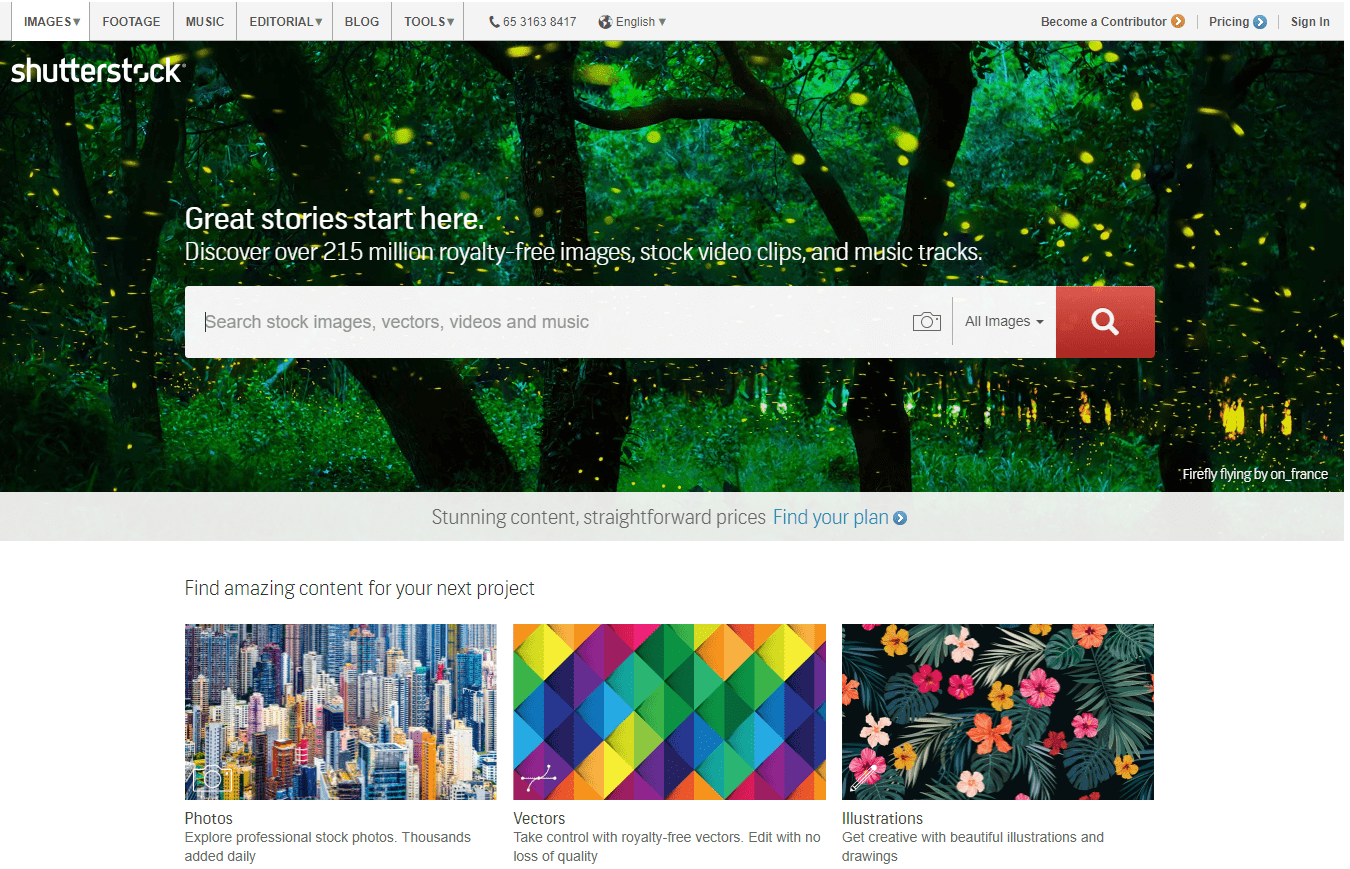Open the EDITORIAL dropdown menu
1350x869 pixels.
[x=285, y=21]
